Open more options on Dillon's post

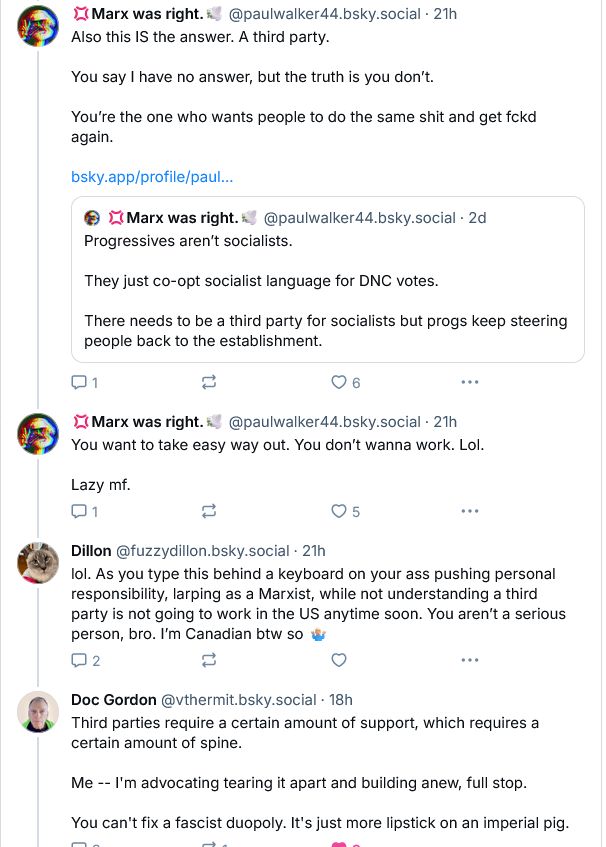pyautogui.click(x=469, y=660)
